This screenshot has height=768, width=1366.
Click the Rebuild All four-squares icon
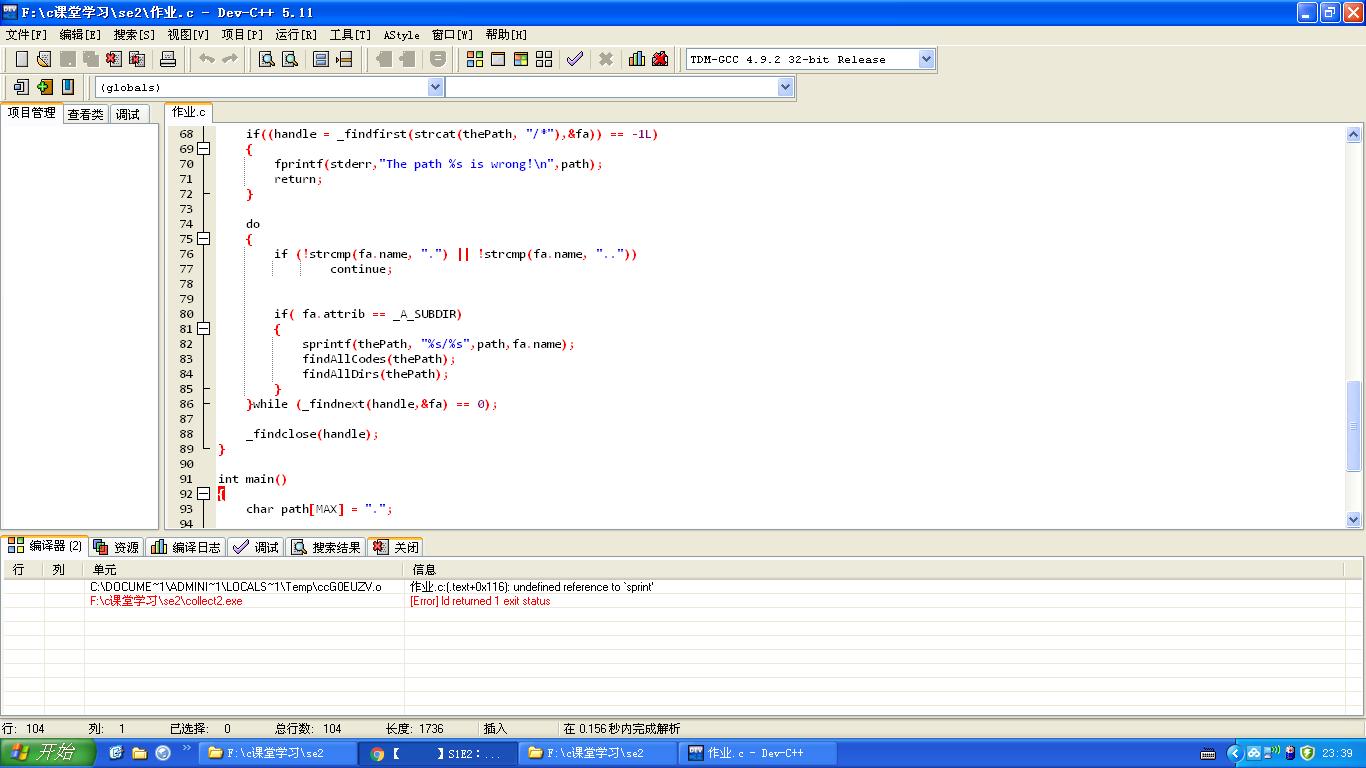(x=544, y=60)
